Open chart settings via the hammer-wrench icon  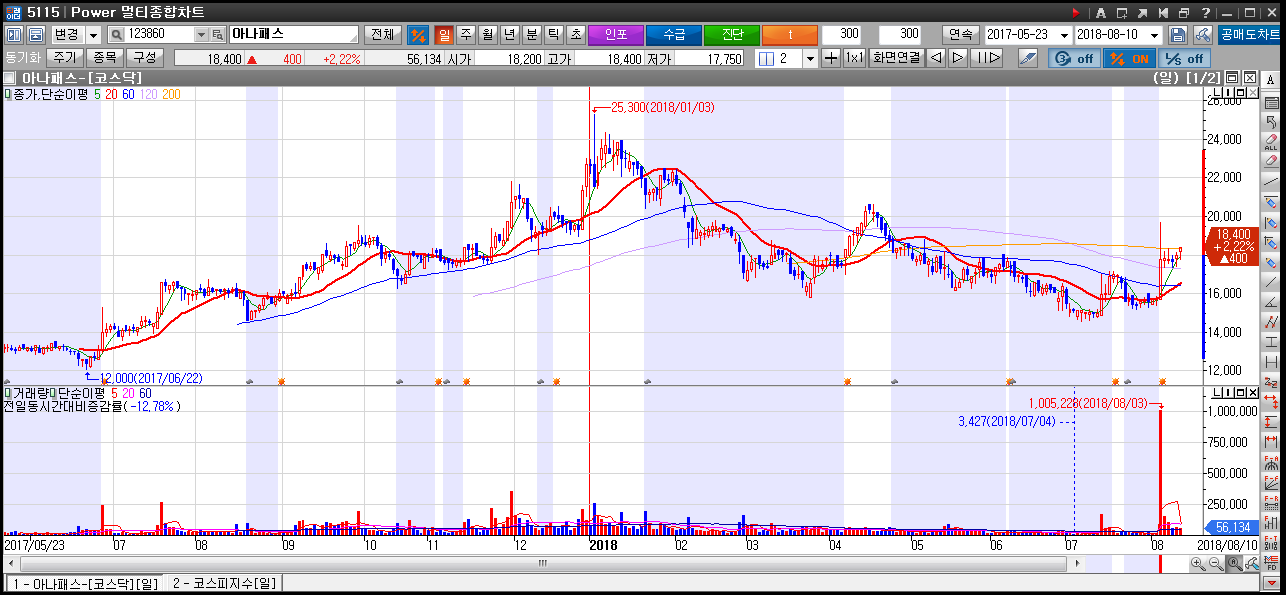pos(1201,34)
